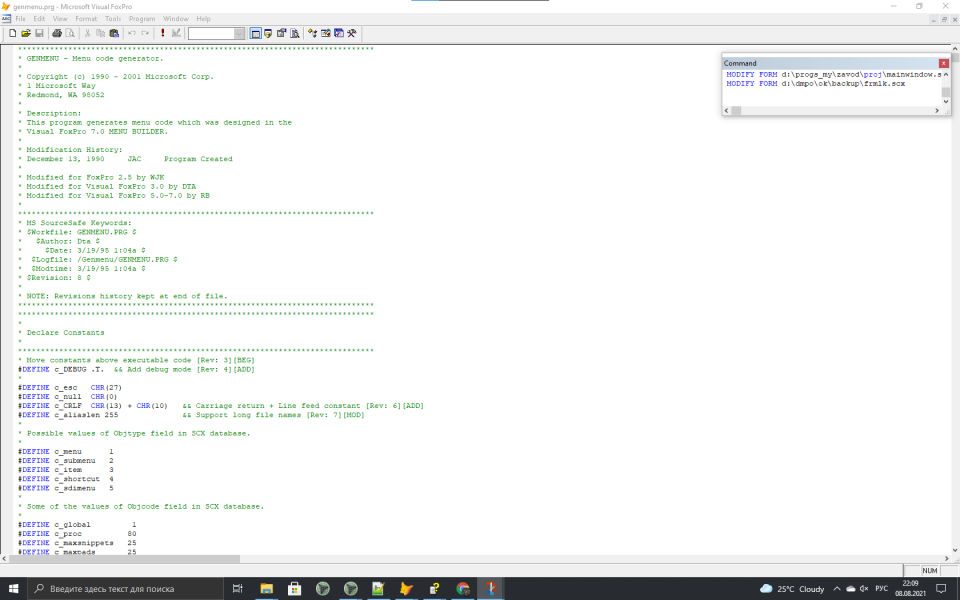Click the New file icon
This screenshot has width=960, height=600.
coord(12,33)
